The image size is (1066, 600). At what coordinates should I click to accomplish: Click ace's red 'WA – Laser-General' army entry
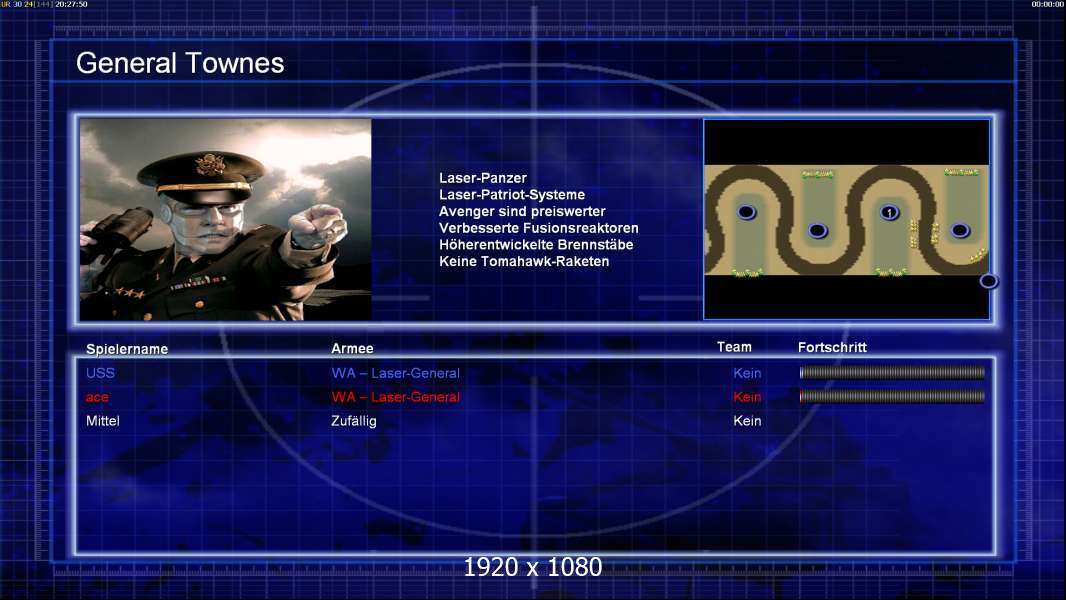tap(396, 397)
